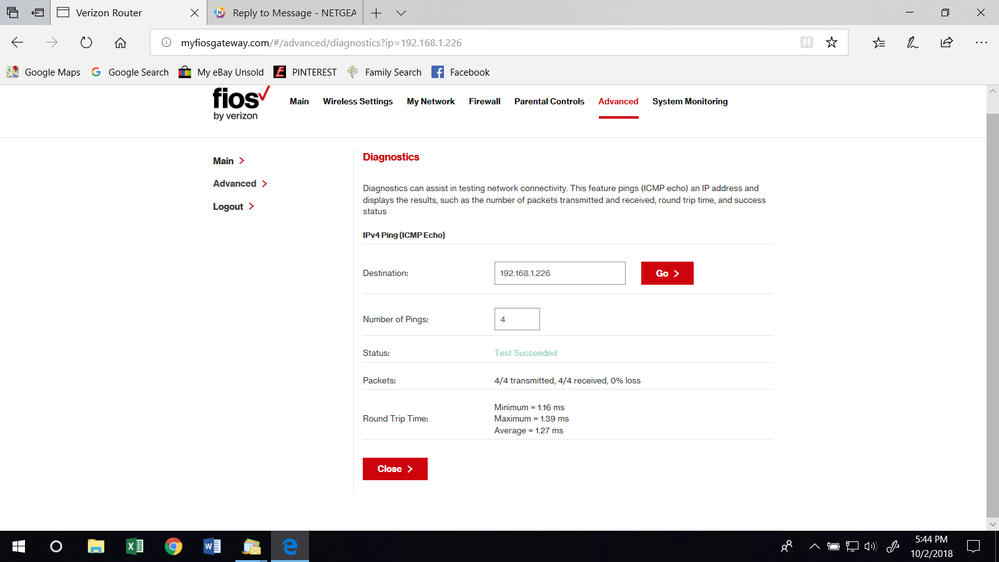This screenshot has width=999, height=562.
Task: Click the site information icon in address bar
Action: coord(166,43)
